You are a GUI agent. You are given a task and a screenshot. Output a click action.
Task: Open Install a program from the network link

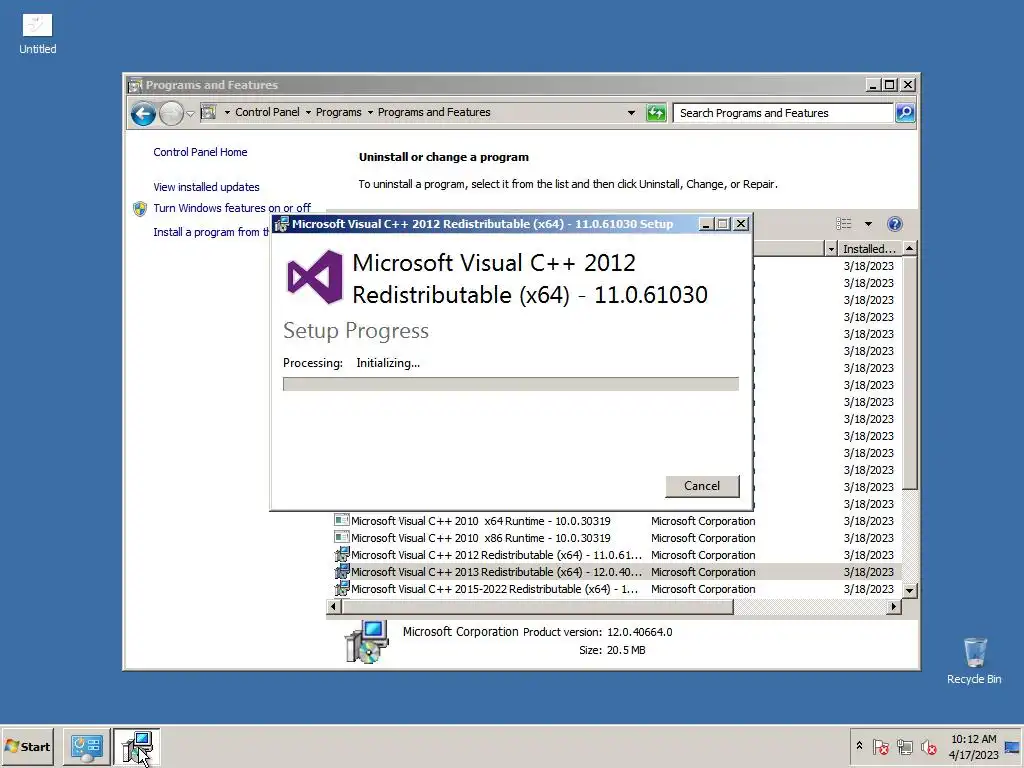(211, 232)
